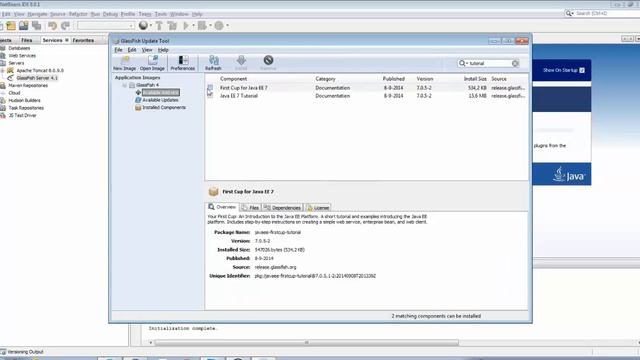The height and width of the screenshot is (360, 640).
Task: Select Installed Components in the tree
Action: tap(164, 108)
